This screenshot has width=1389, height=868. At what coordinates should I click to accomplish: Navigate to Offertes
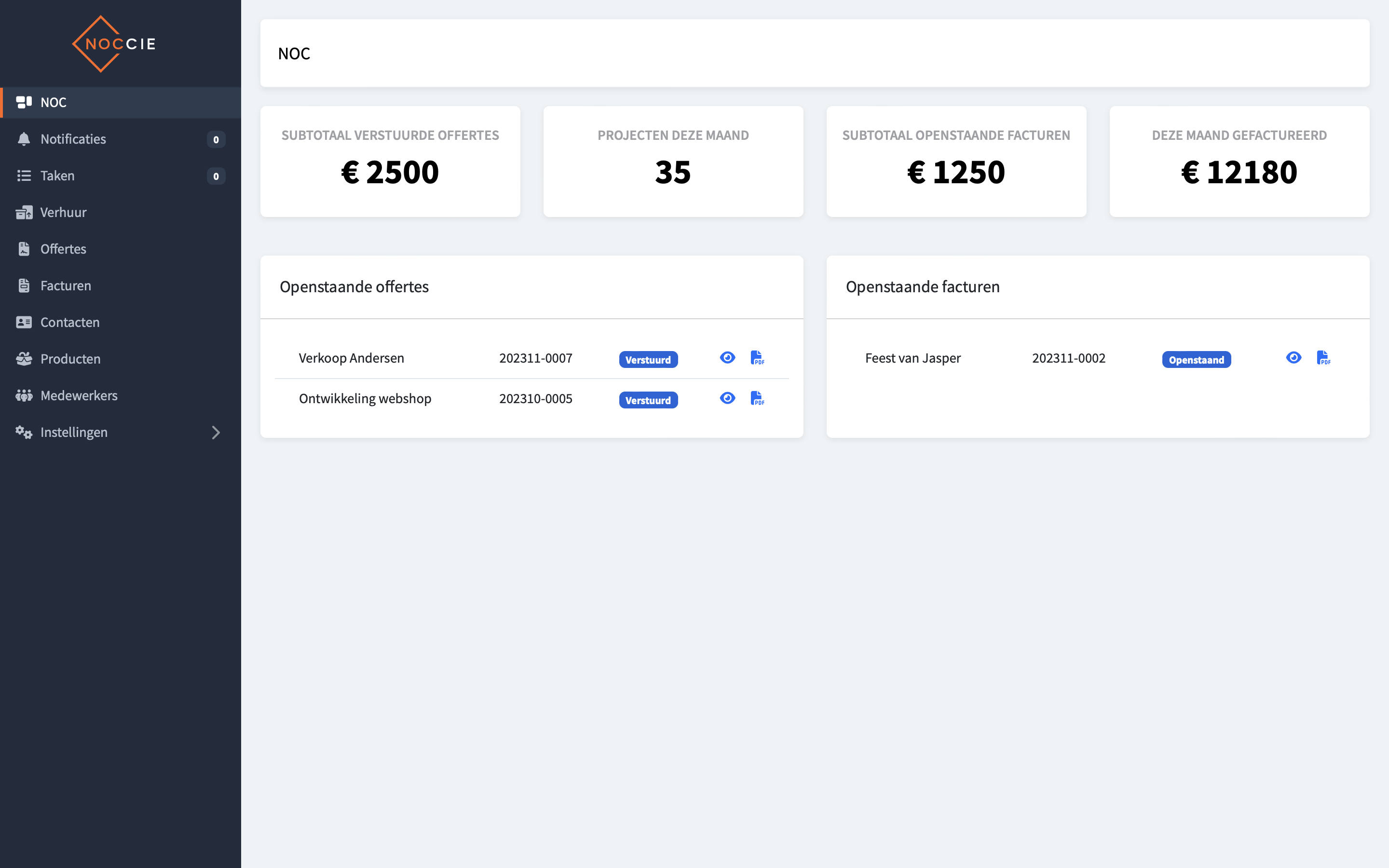coord(121,249)
